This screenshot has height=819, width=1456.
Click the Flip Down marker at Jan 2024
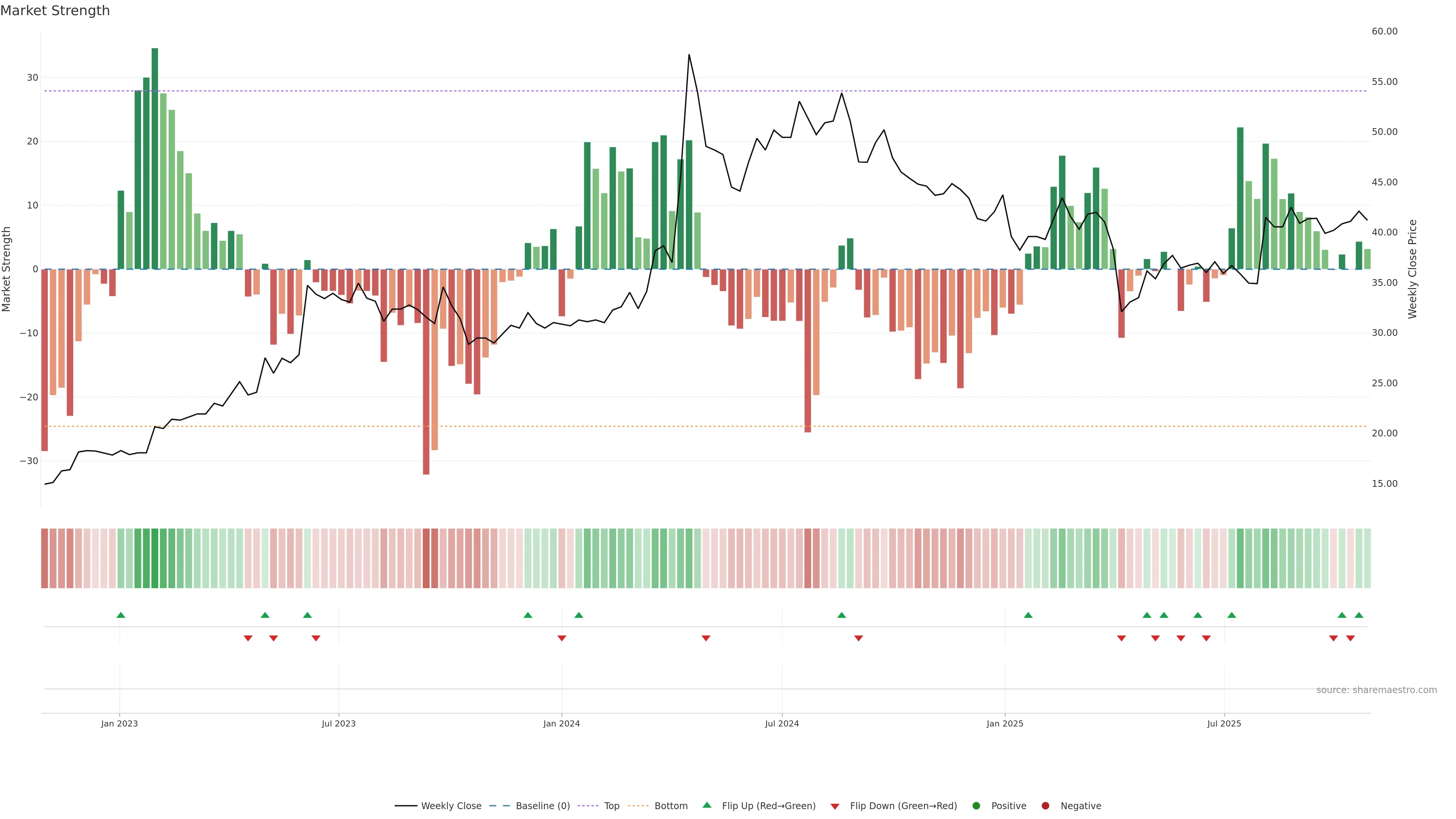[562, 638]
